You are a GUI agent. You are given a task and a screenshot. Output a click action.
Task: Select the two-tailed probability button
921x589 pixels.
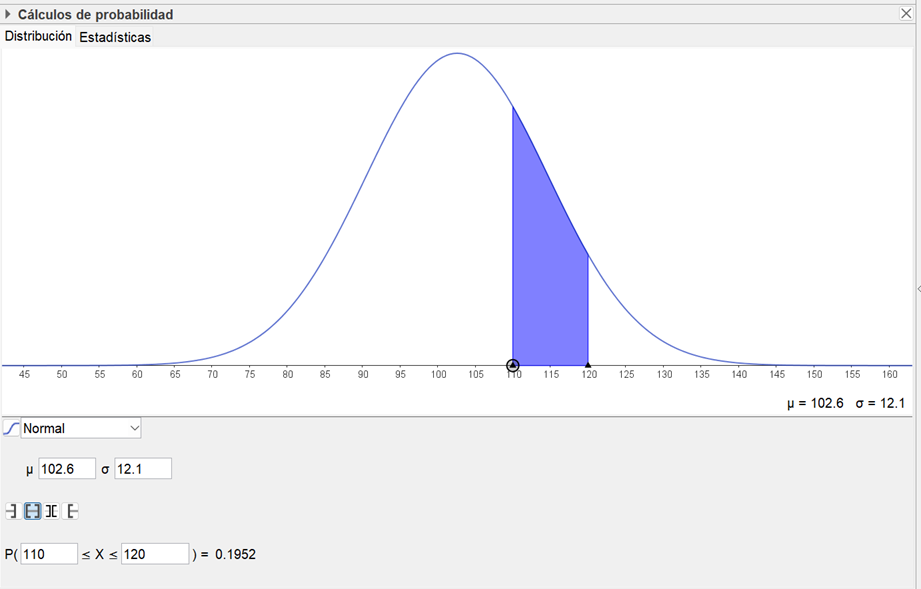tap(52, 511)
